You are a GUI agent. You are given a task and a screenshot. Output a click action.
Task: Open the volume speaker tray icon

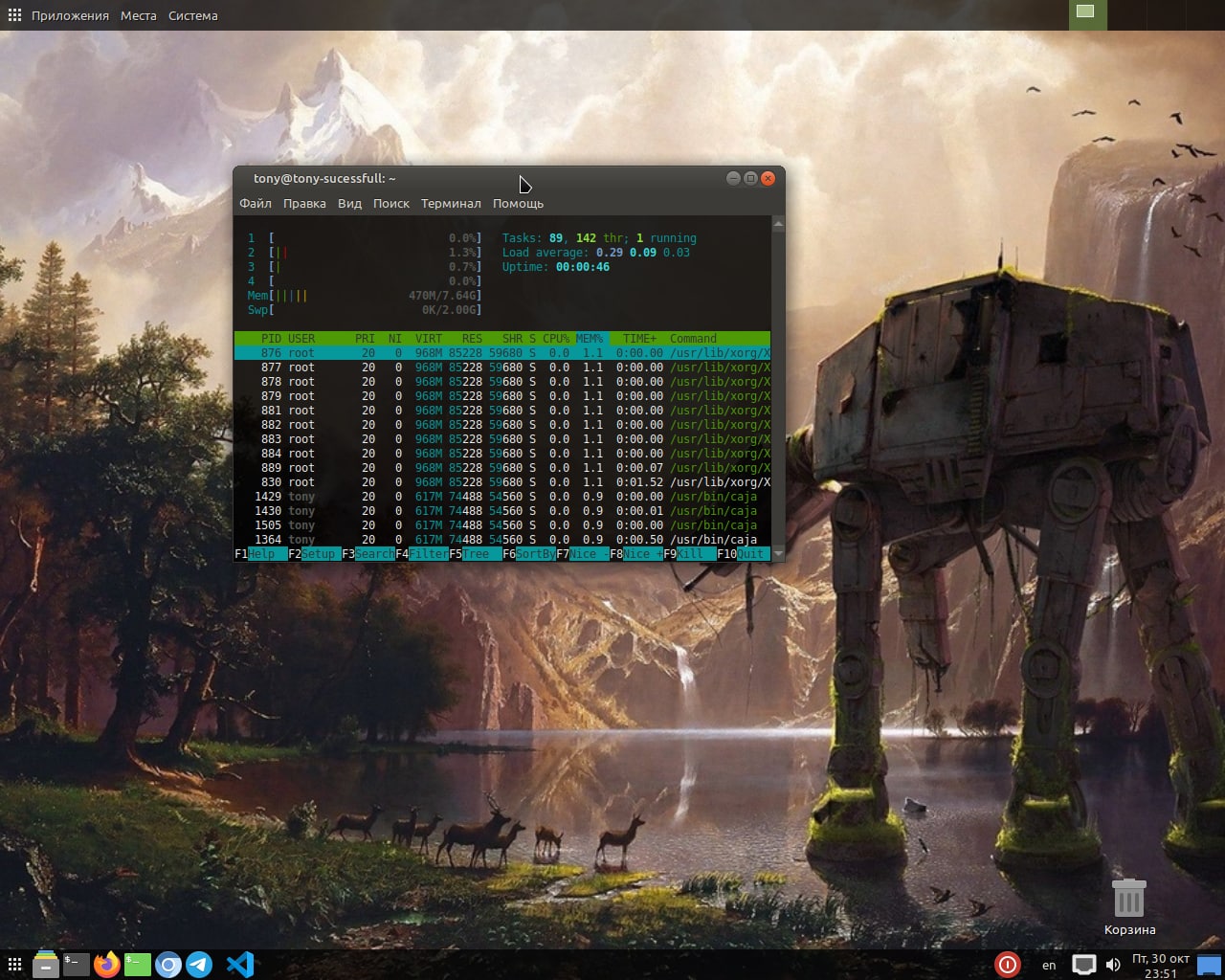(x=1113, y=965)
